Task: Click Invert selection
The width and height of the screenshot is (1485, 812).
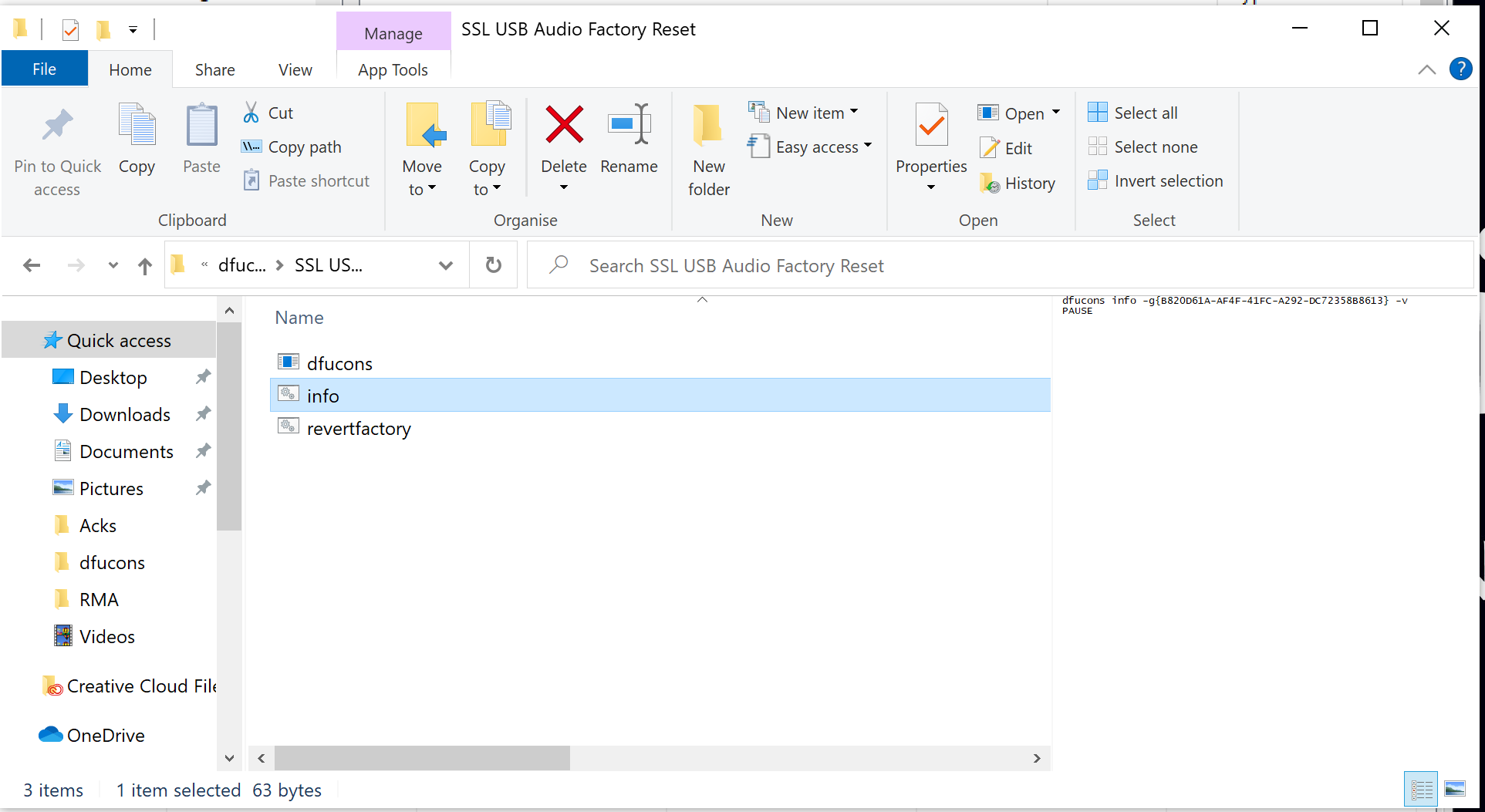Action: click(1155, 180)
